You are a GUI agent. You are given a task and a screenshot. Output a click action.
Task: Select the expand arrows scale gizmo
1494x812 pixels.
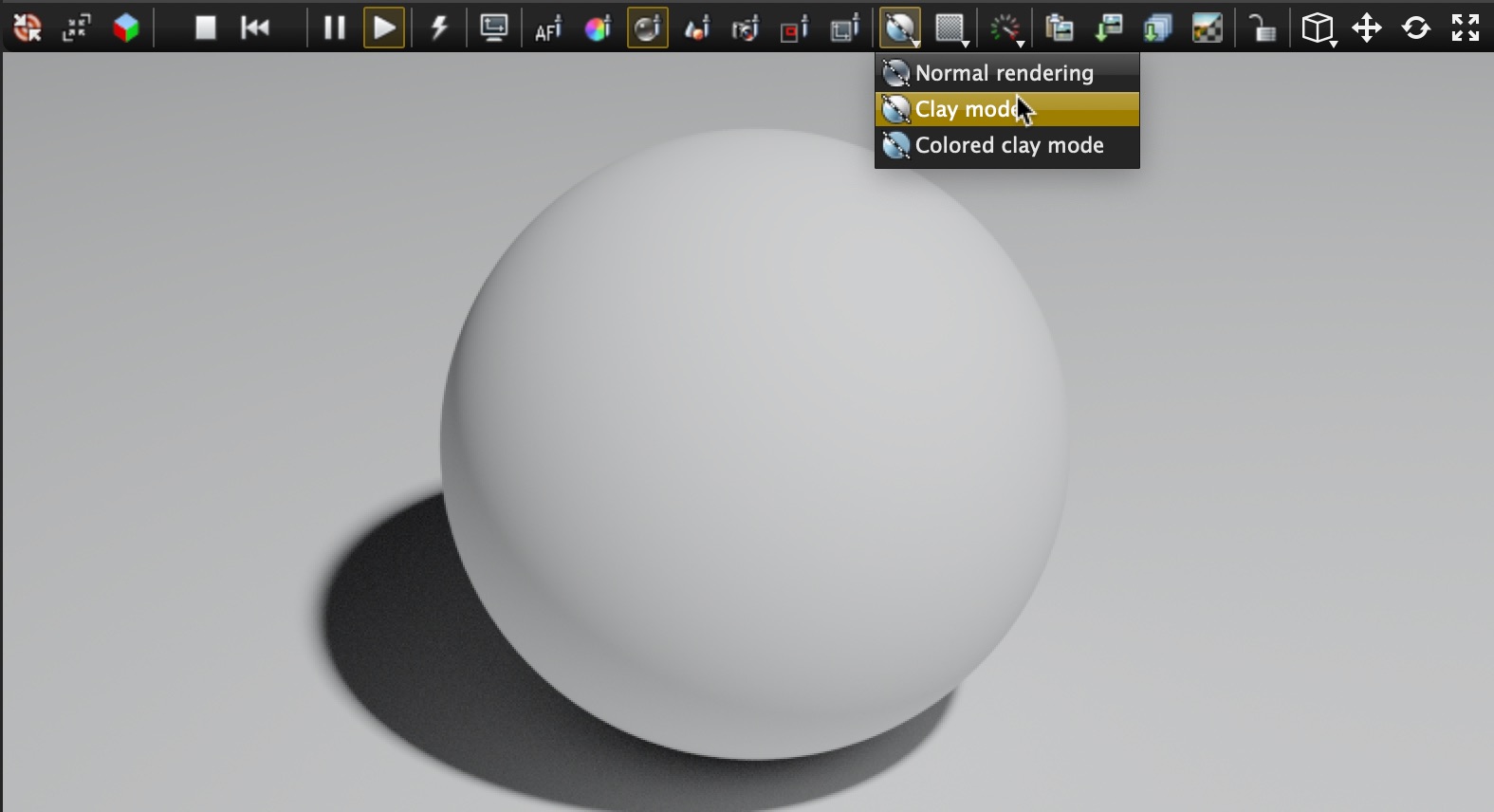(x=1466, y=28)
